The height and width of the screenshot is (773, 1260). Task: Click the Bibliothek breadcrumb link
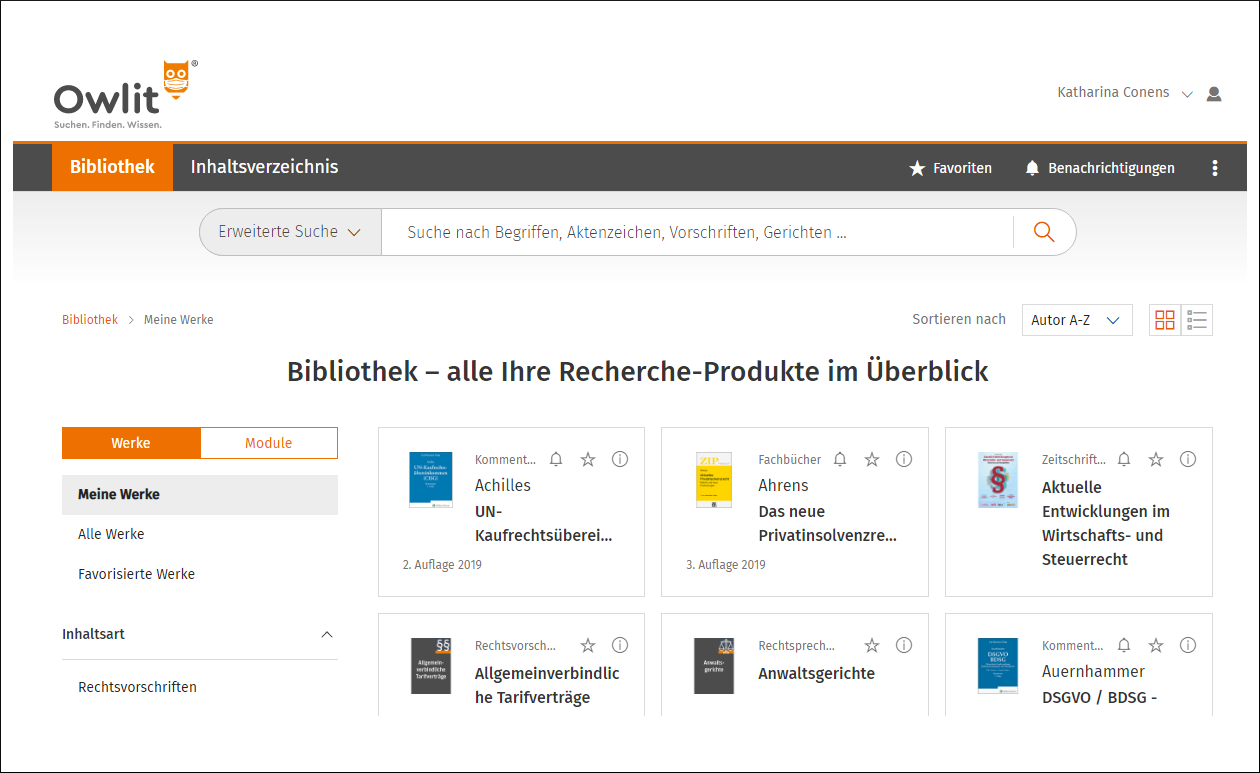tap(90, 320)
